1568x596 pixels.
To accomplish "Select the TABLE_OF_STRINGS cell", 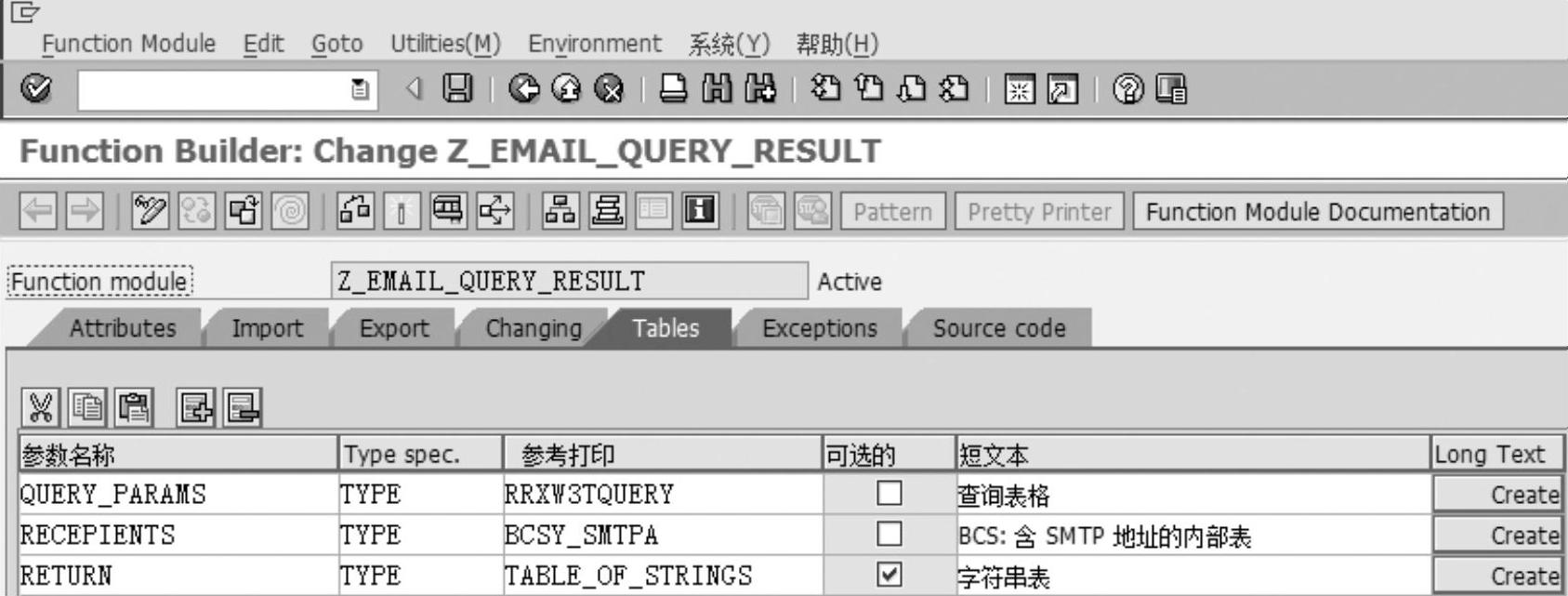I will pos(662,576).
